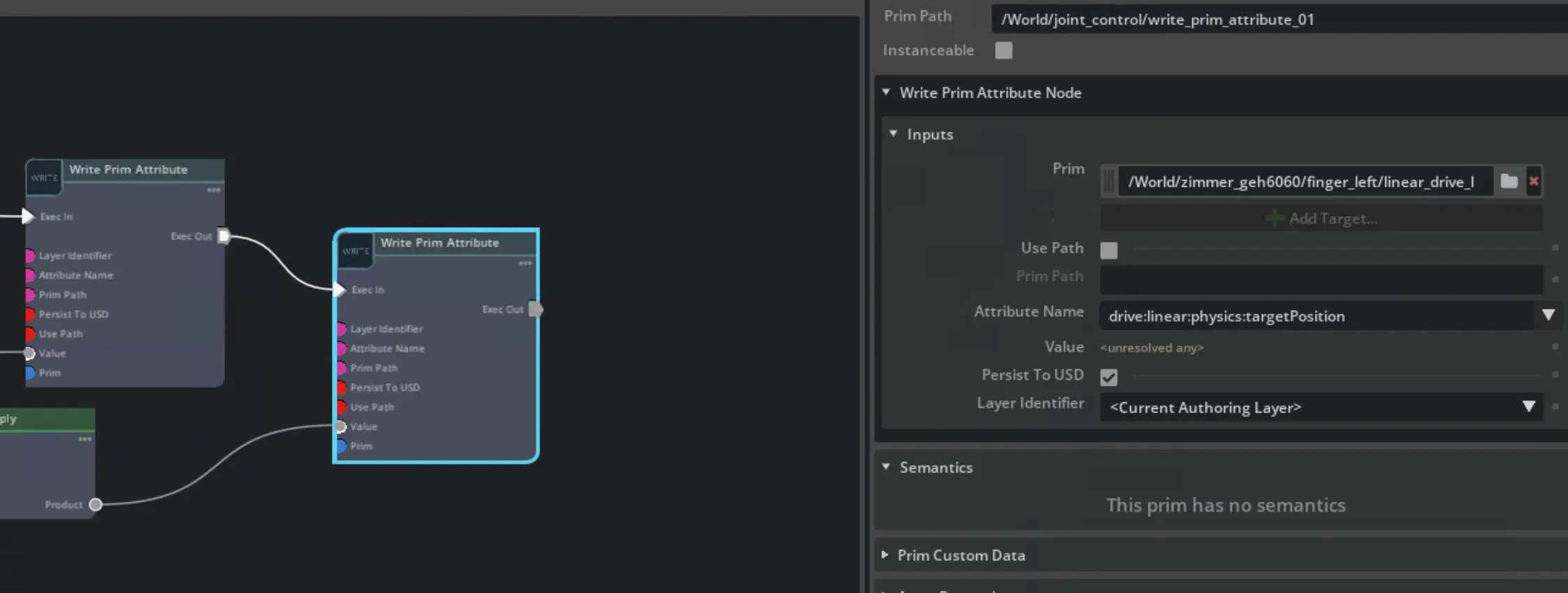Click the Product output port
The height and width of the screenshot is (593, 1568).
click(x=96, y=505)
